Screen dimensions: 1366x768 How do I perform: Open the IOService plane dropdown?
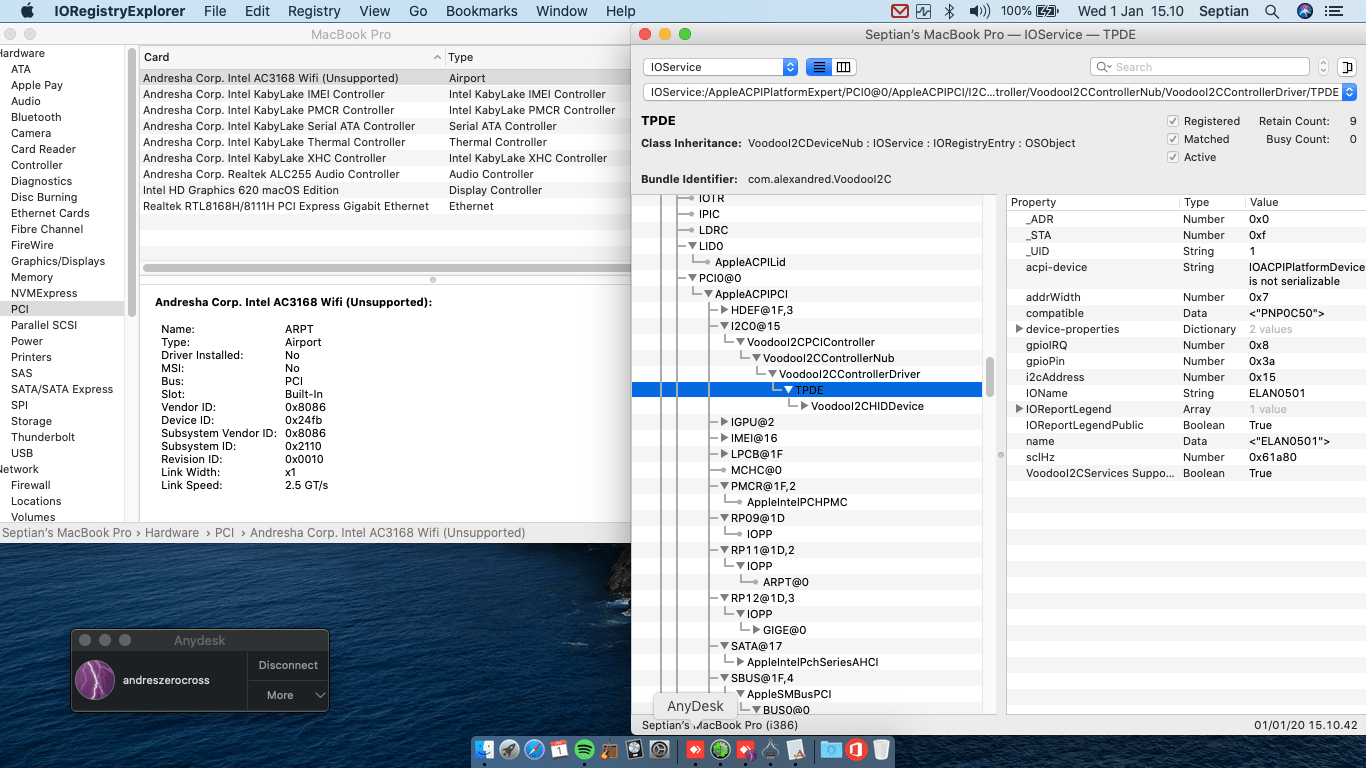720,67
